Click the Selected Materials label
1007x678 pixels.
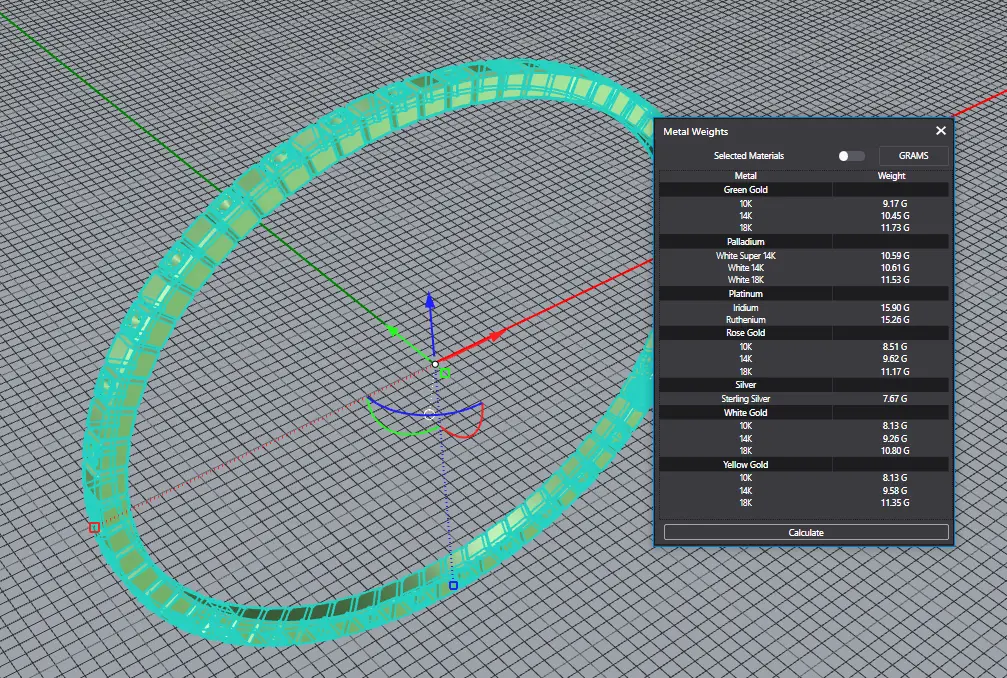(x=749, y=156)
